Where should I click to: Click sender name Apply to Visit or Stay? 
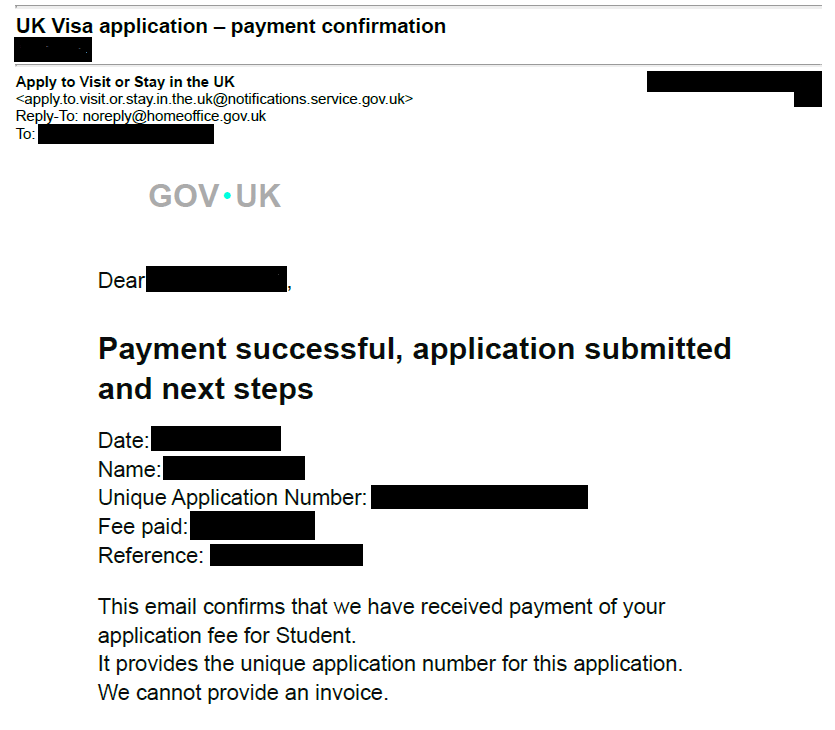(x=125, y=82)
